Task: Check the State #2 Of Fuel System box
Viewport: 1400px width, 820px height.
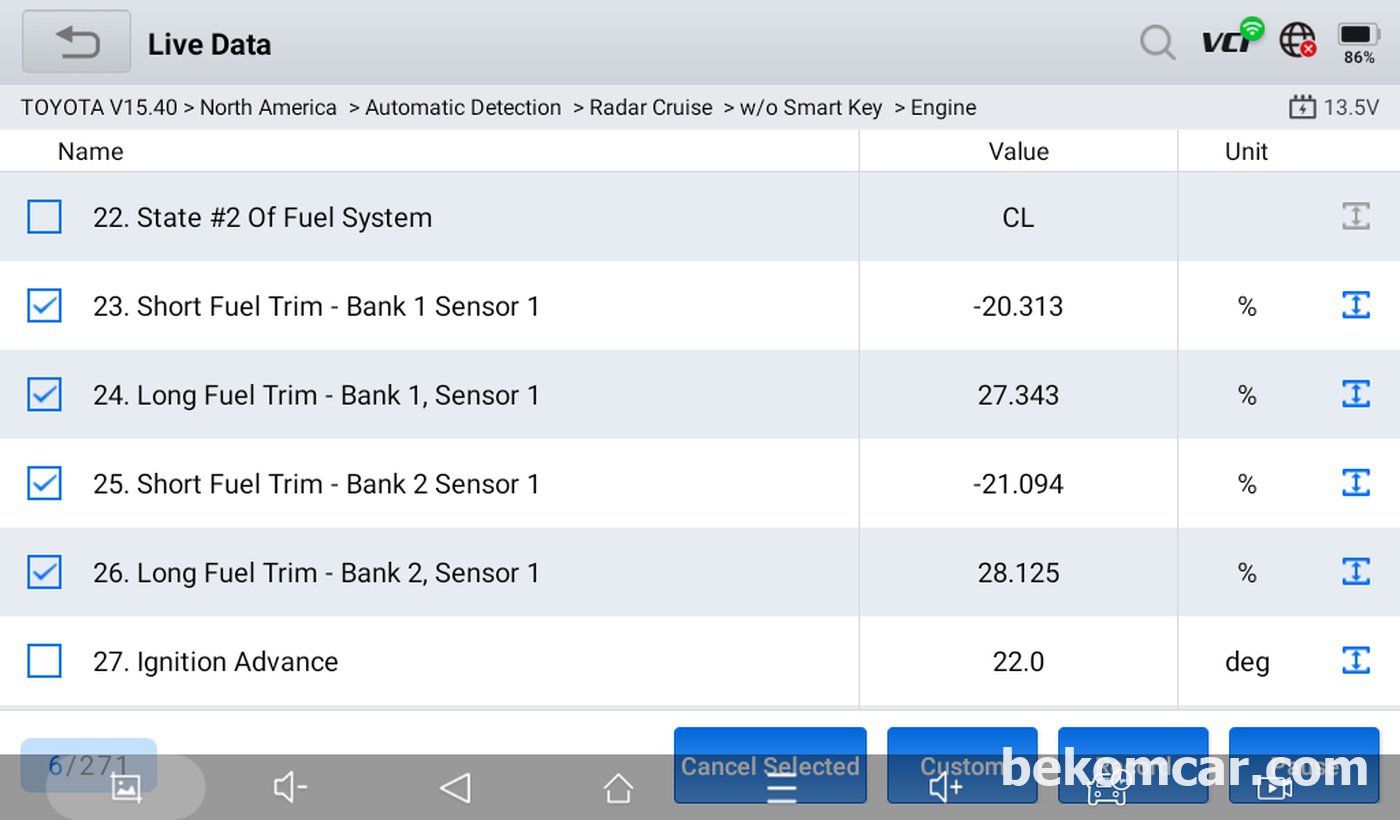Action: click(45, 217)
